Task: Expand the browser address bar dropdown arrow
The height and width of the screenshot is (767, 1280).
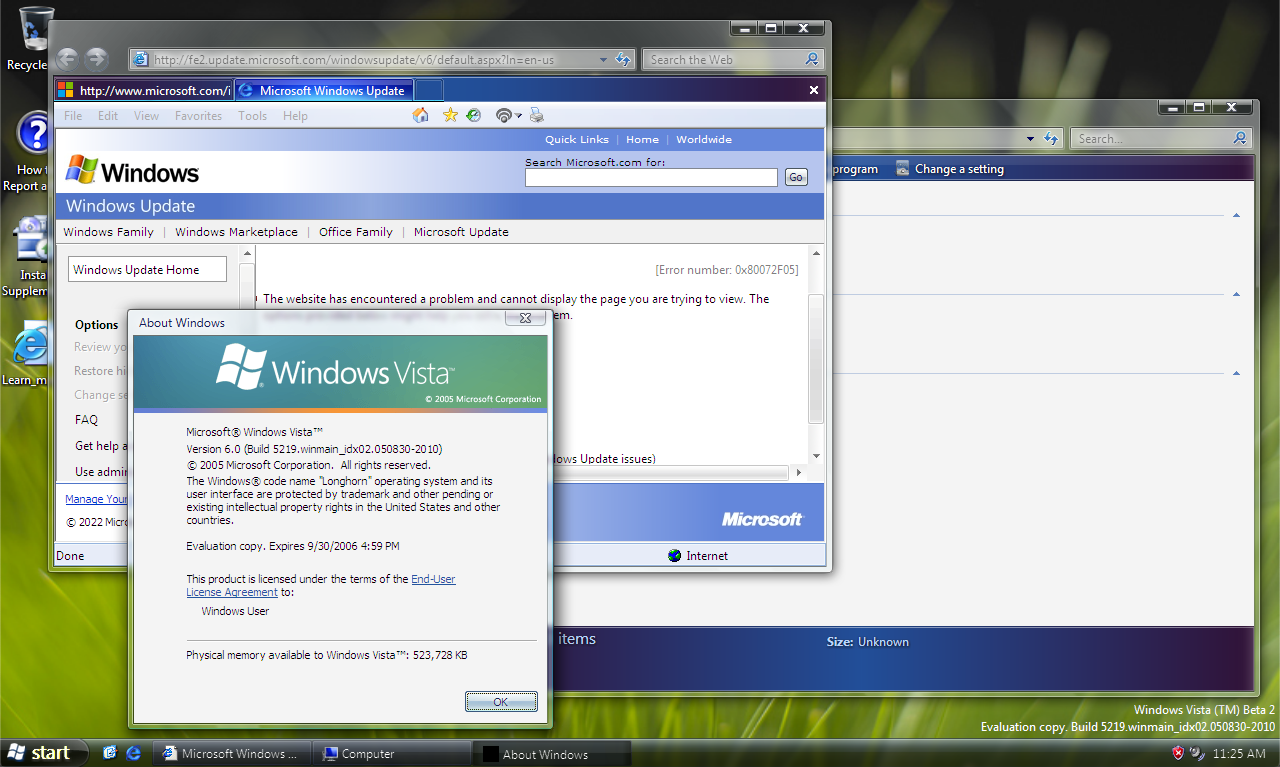Action: click(603, 60)
